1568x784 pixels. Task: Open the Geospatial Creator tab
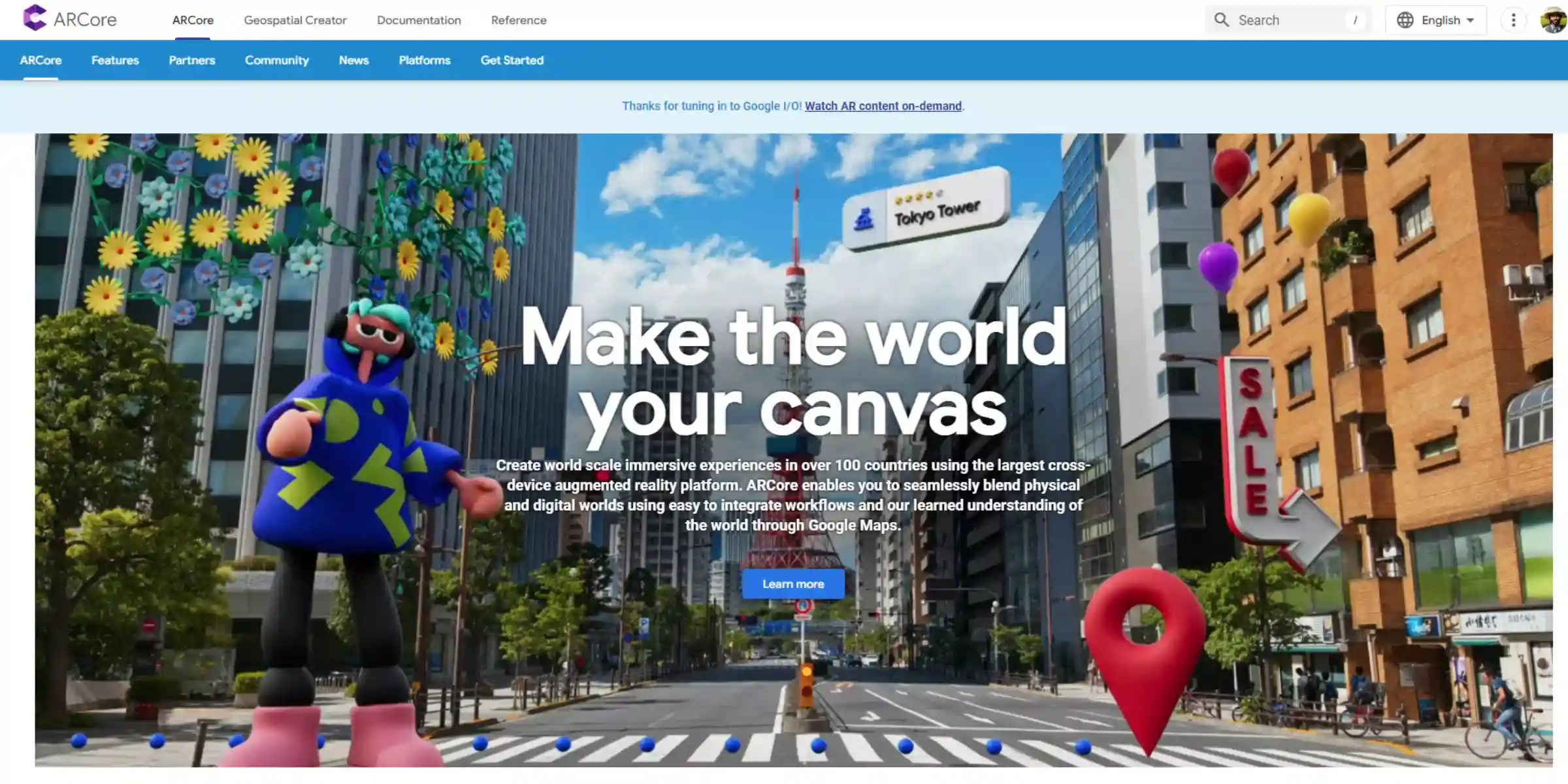click(295, 20)
